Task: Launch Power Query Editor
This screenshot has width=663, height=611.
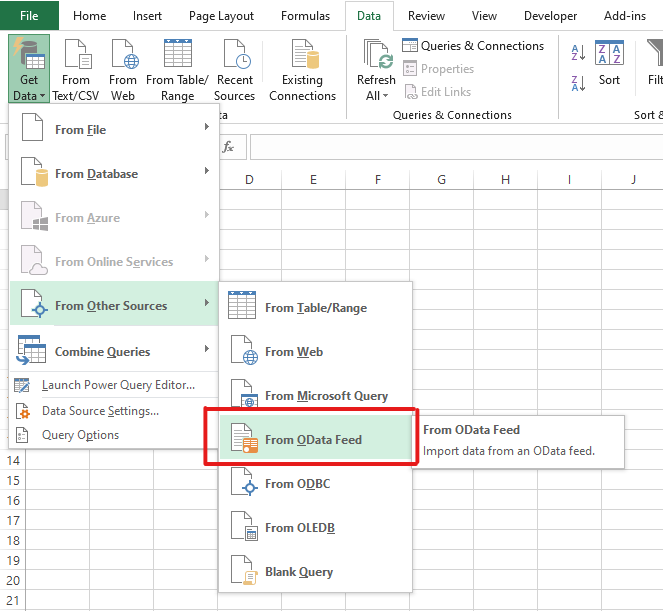Action: pyautogui.click(x=117, y=385)
